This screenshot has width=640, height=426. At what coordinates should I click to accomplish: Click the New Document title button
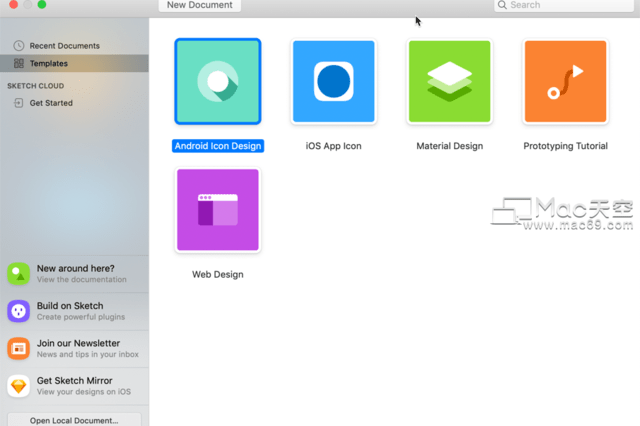click(200, 5)
